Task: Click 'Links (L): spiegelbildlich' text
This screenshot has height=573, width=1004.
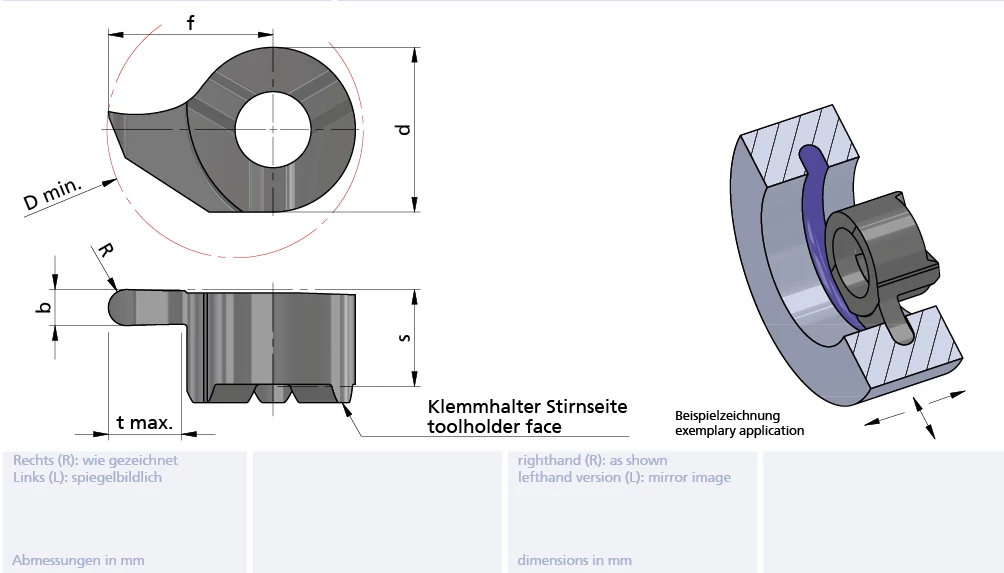Action: tap(87, 477)
